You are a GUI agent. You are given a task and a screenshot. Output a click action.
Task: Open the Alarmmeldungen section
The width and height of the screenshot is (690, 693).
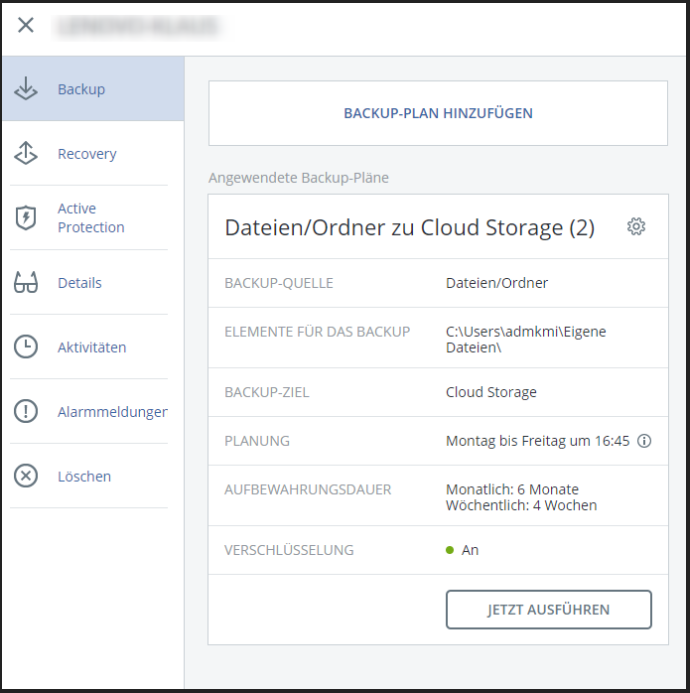pos(112,412)
